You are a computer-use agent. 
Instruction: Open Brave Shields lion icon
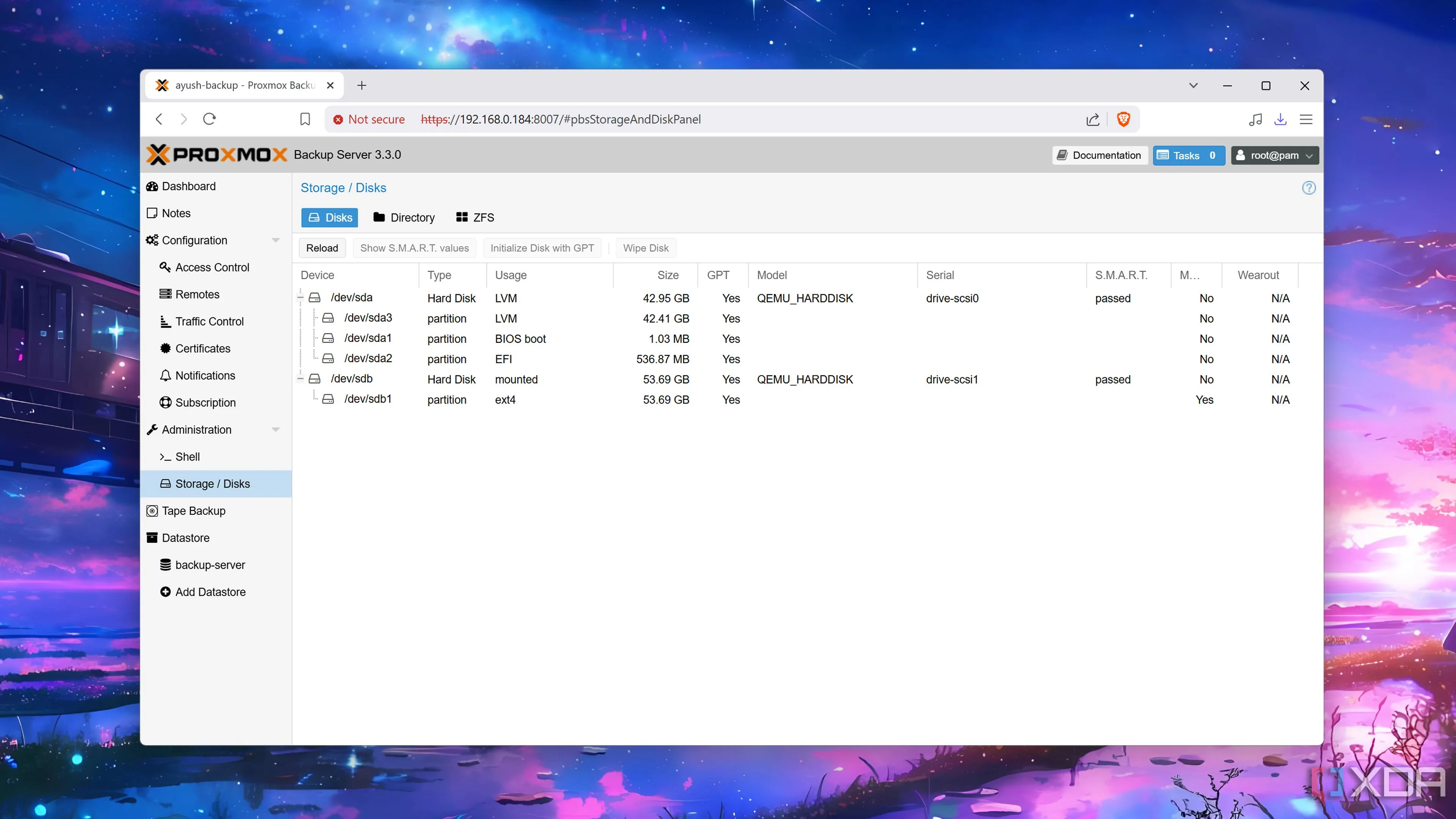[1123, 119]
